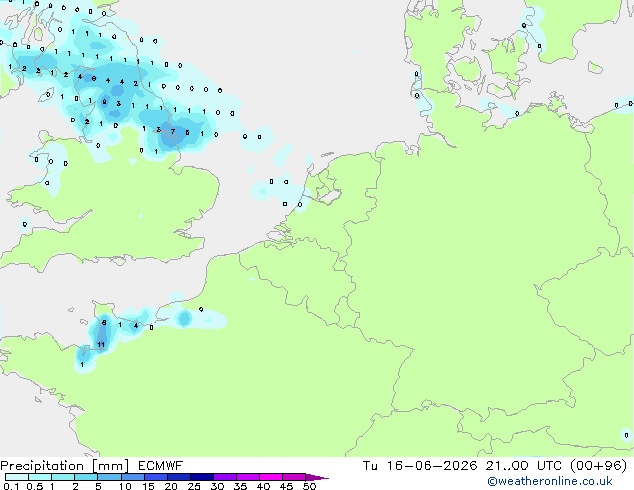The height and width of the screenshot is (490, 634).
Task: Click the forecast date 'Tu 16-06-2026' text
Action: pyautogui.click(x=420, y=466)
